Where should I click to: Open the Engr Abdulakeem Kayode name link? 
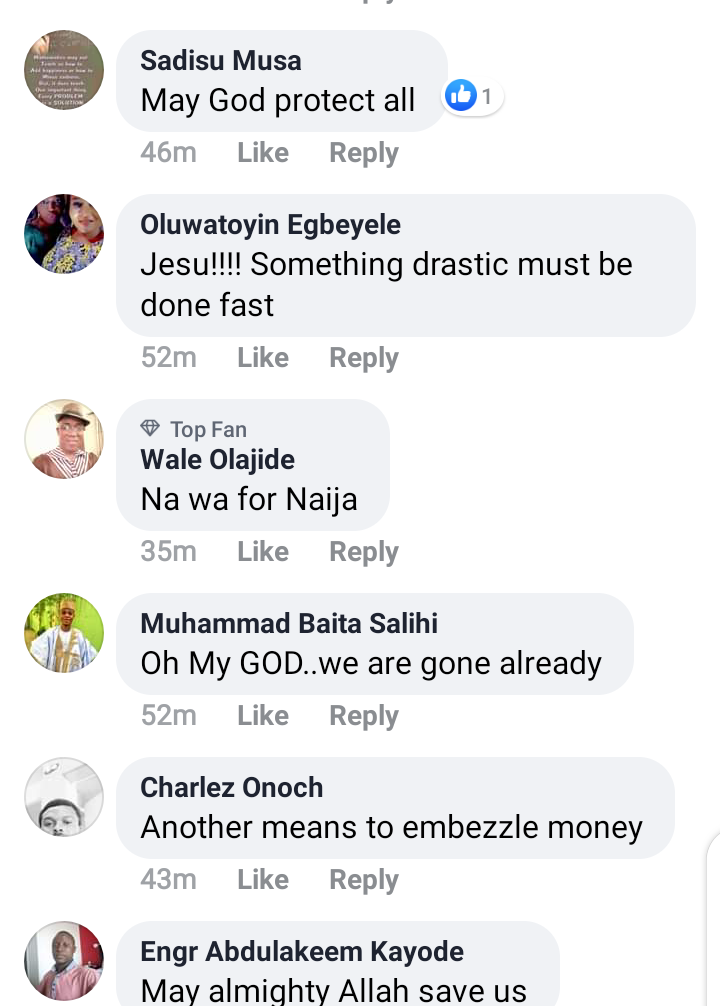pyautogui.click(x=302, y=951)
